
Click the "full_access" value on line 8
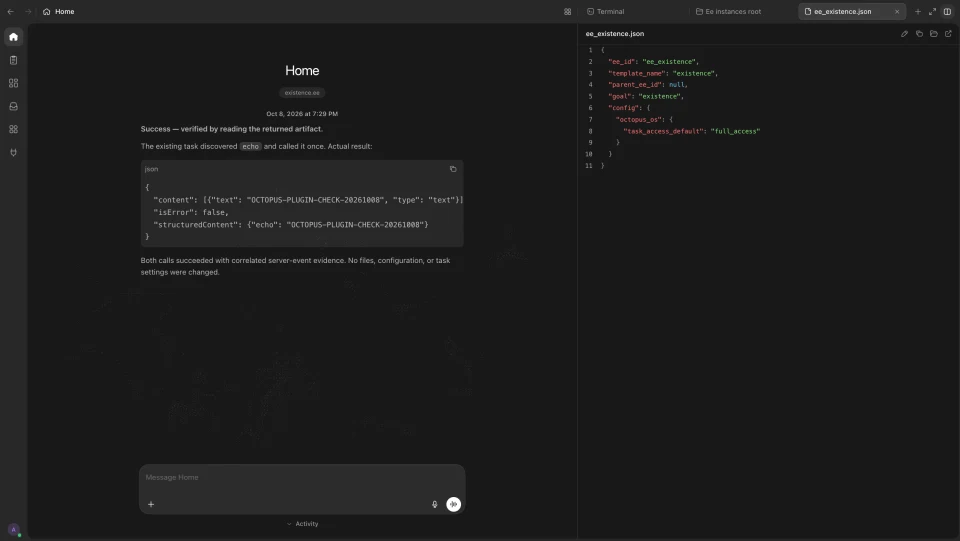(x=735, y=132)
